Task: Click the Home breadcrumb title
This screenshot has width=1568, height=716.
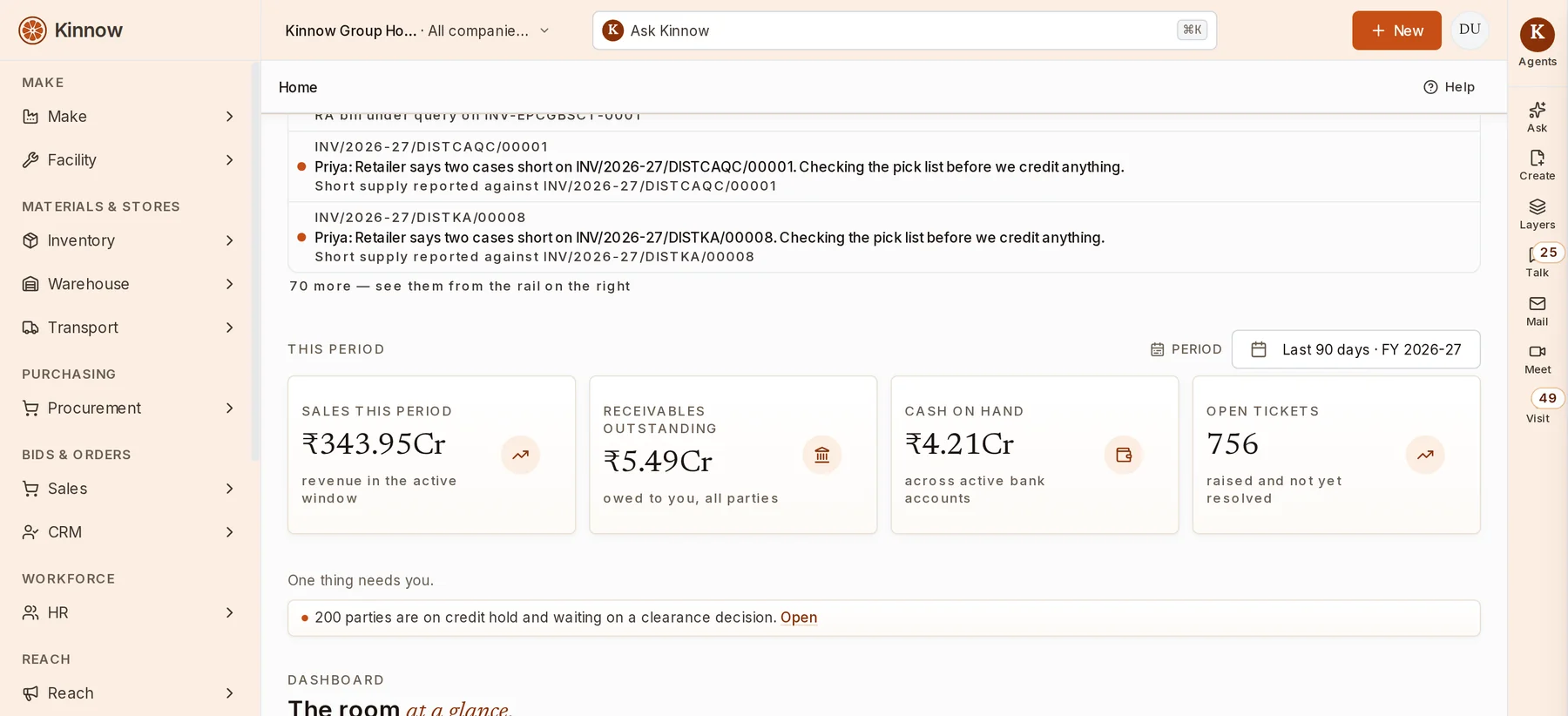Action: point(298,87)
